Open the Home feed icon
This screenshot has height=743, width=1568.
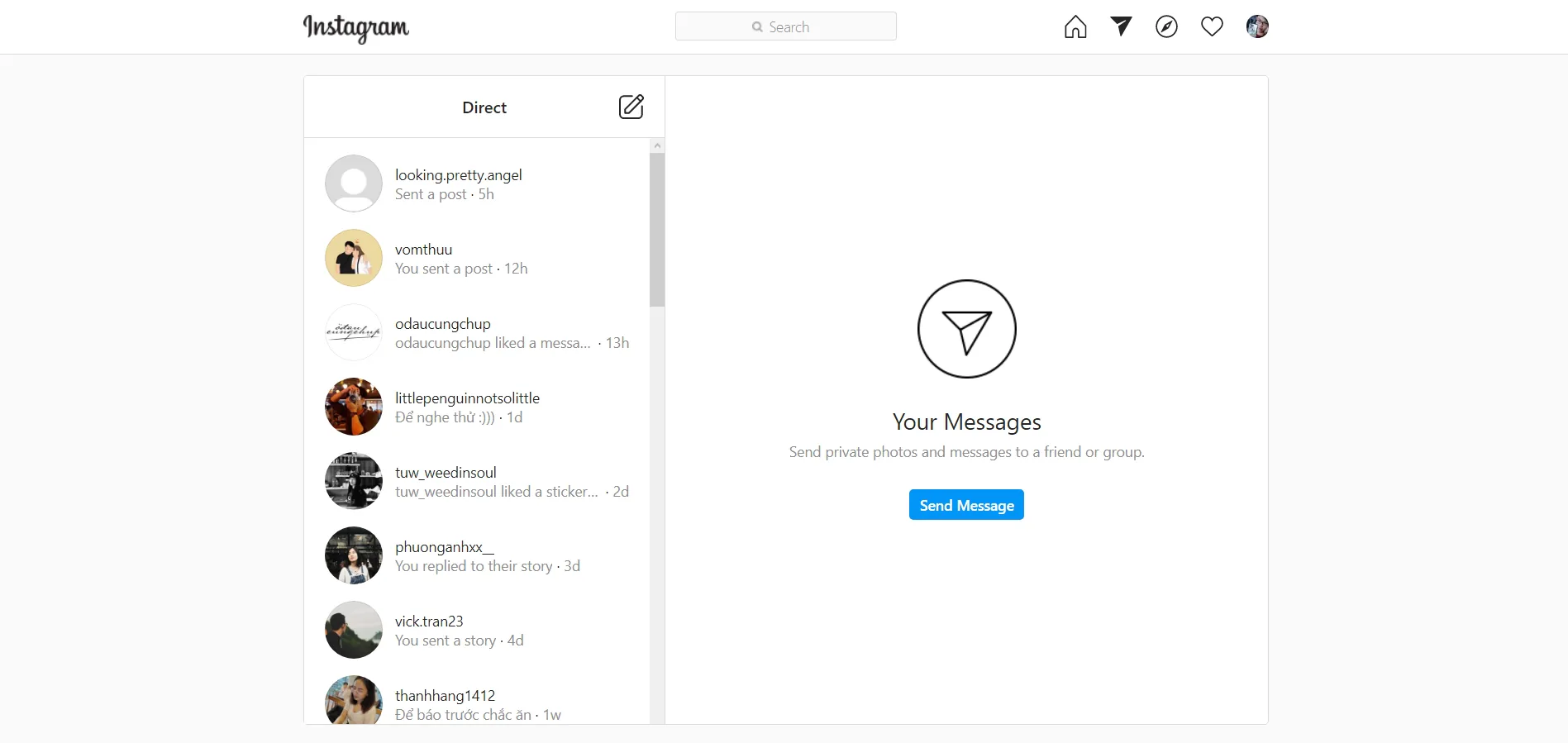pyautogui.click(x=1075, y=27)
